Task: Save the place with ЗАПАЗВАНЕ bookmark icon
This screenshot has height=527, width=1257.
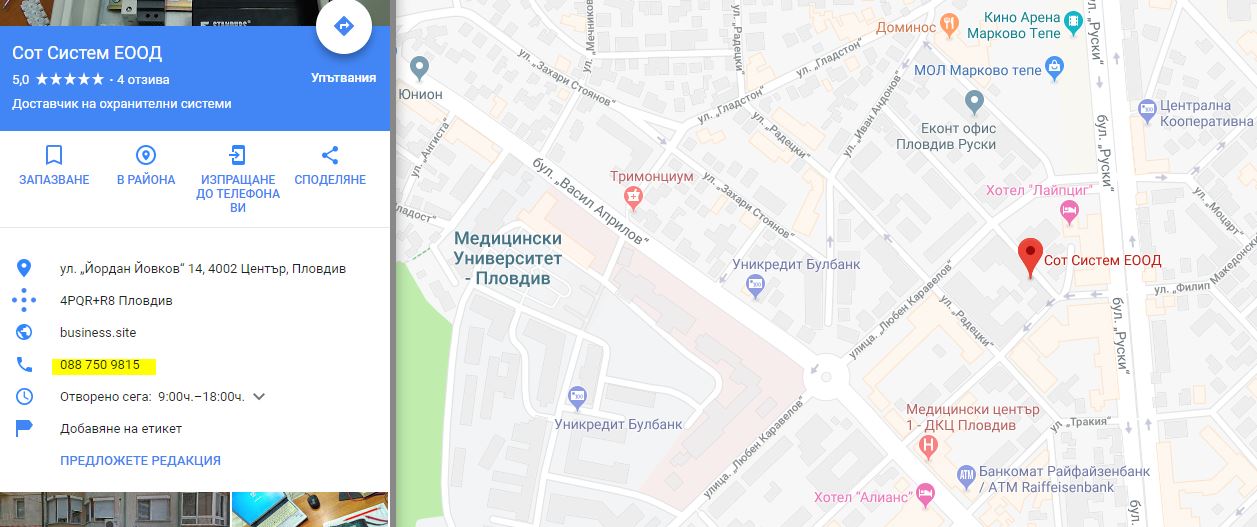Action: pyautogui.click(x=54, y=155)
